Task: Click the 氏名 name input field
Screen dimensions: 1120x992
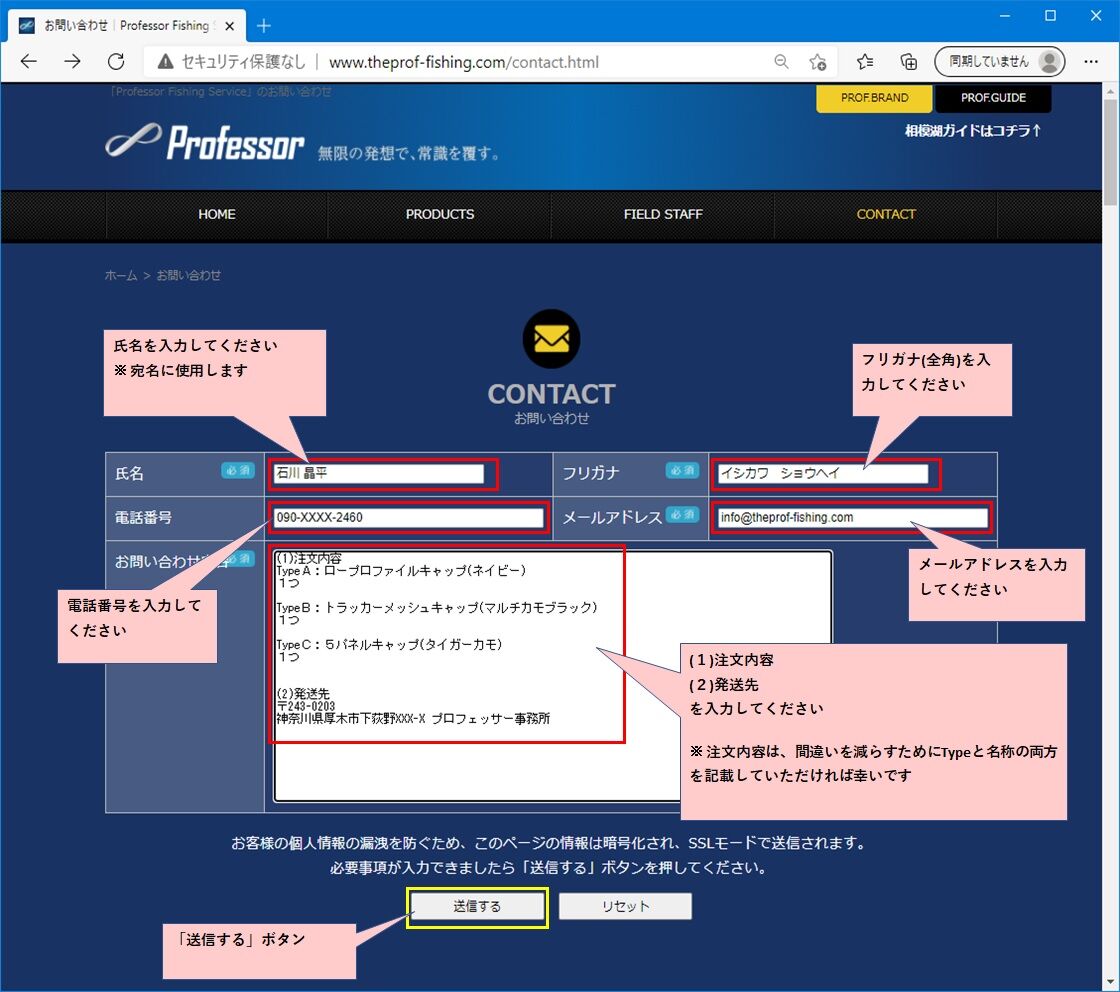Action: point(379,473)
